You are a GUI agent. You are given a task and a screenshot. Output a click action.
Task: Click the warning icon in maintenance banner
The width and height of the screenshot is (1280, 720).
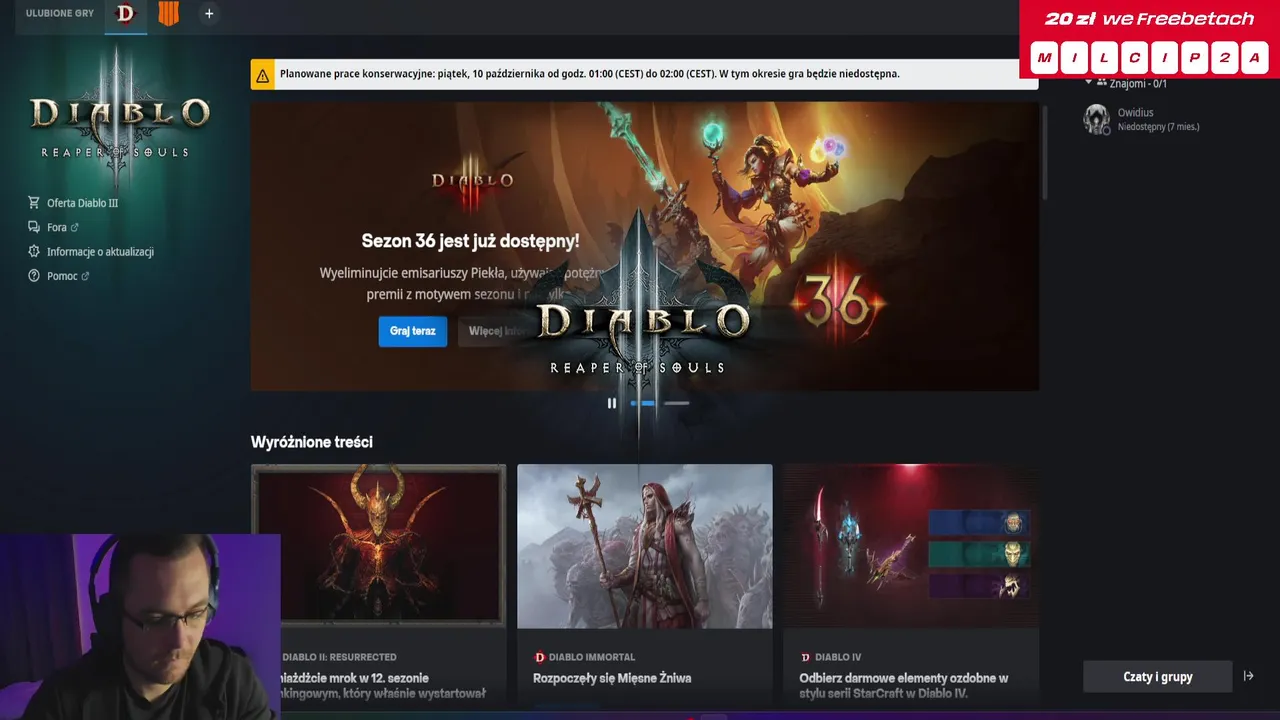[x=262, y=75]
